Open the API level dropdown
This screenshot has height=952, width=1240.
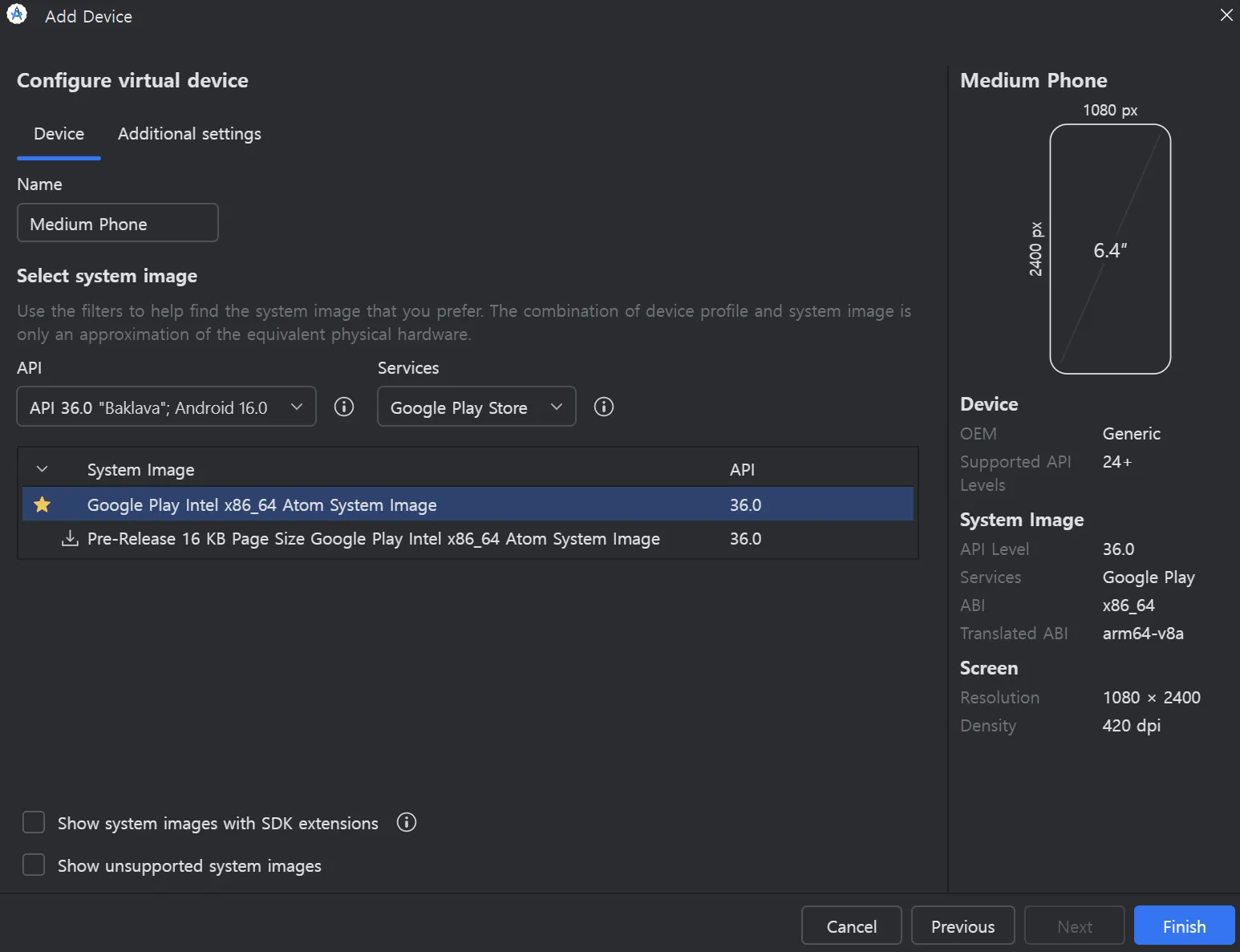[166, 407]
